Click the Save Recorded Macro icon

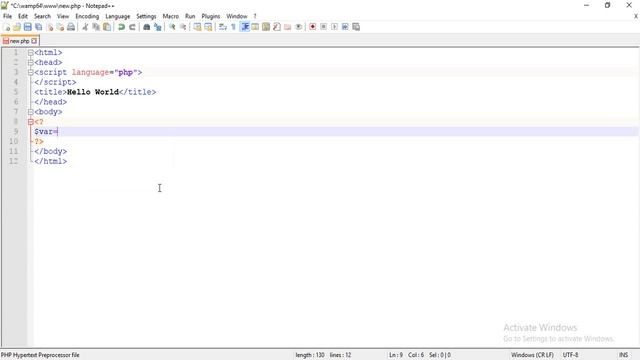[x=356, y=27]
